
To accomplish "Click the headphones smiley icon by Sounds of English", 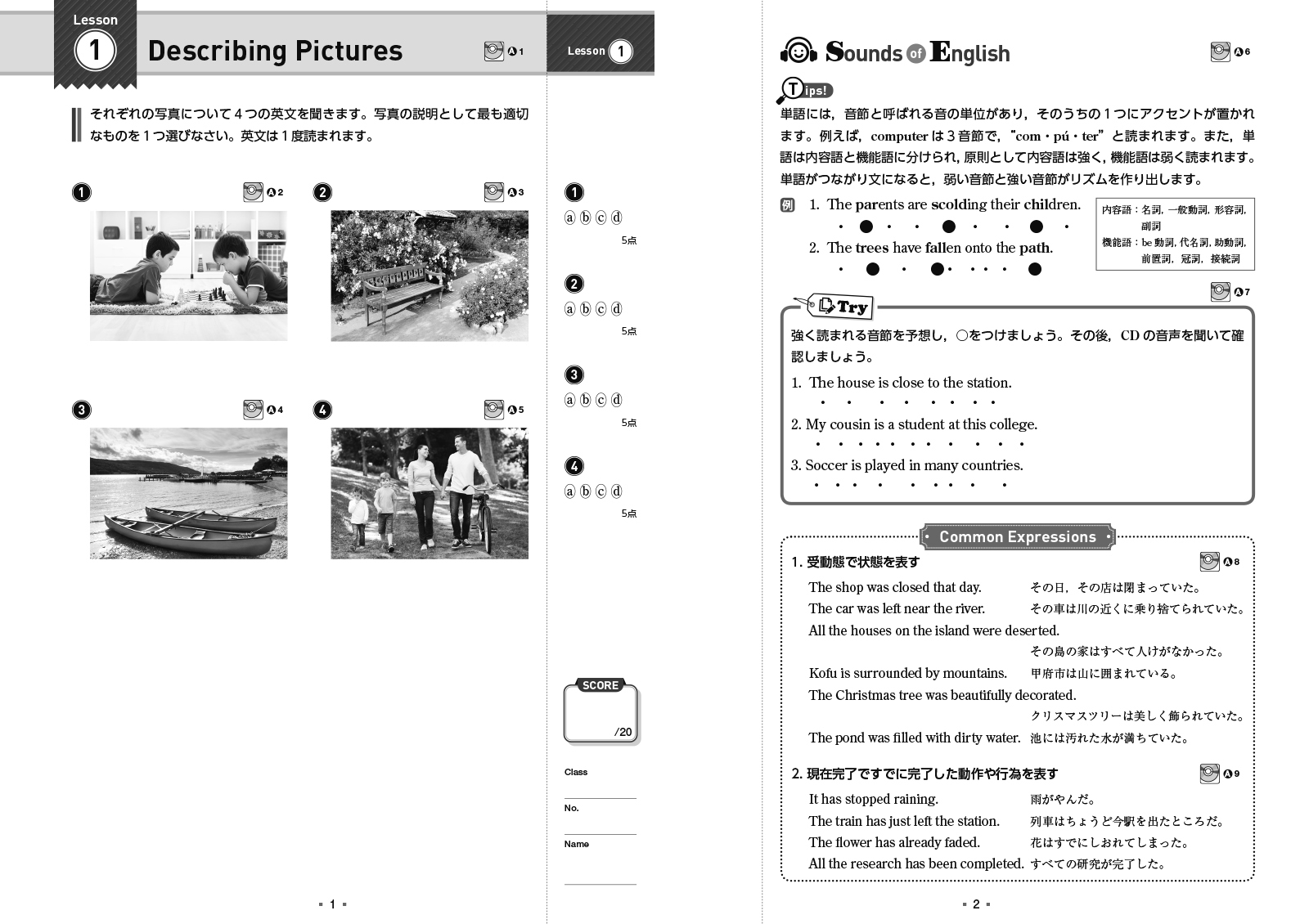I will pyautogui.click(x=798, y=52).
